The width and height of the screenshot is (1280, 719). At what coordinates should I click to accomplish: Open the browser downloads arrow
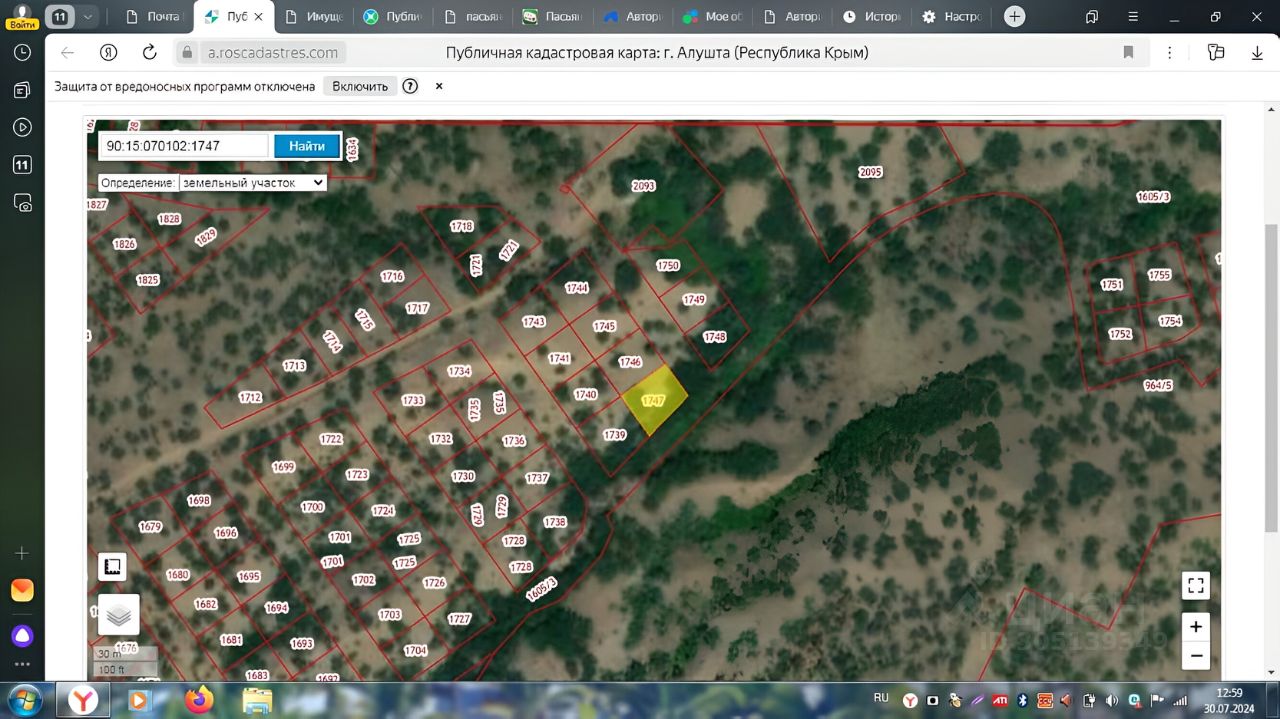pos(1257,53)
